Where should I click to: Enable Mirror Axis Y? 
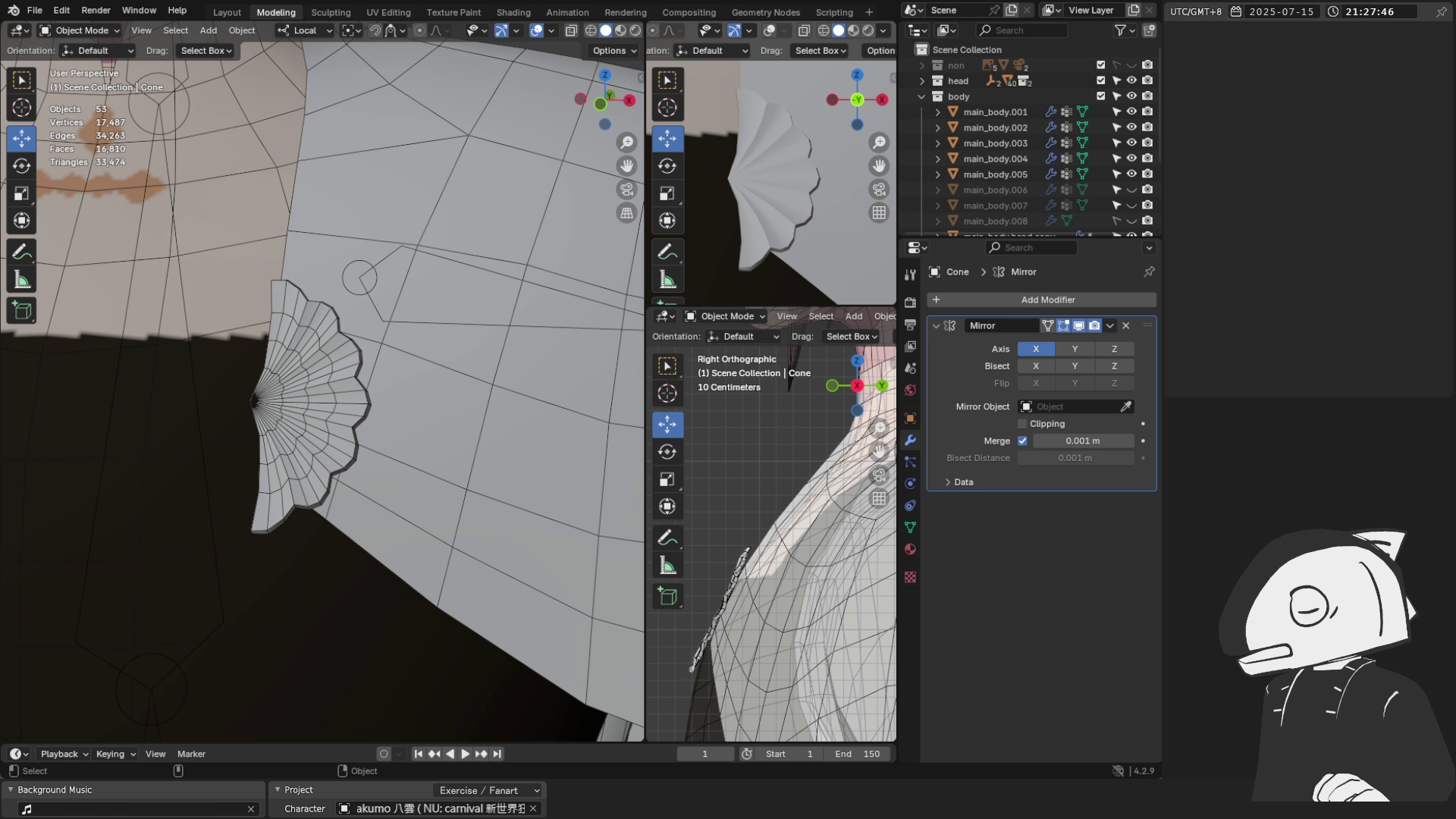coord(1075,349)
